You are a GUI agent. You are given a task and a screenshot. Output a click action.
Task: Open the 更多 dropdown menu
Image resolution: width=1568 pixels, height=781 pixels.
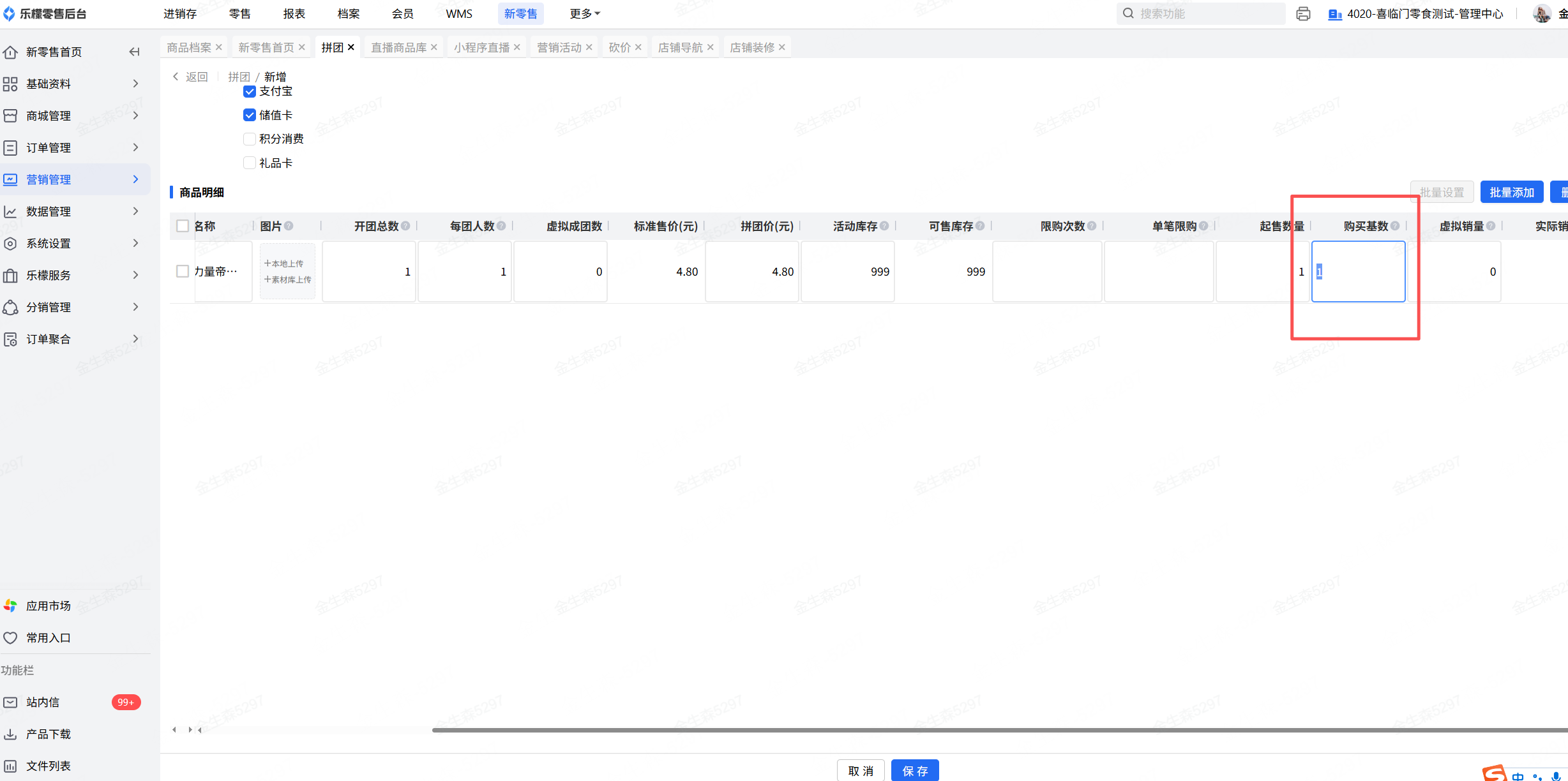coord(584,13)
